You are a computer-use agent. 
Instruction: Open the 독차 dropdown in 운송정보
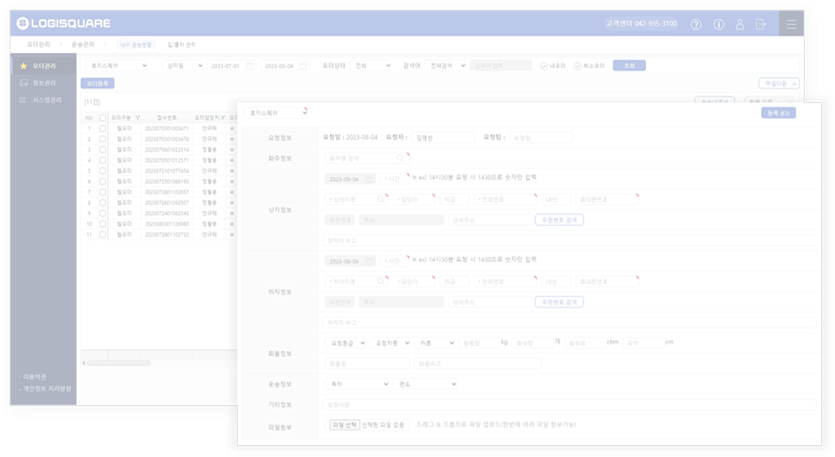(357, 384)
